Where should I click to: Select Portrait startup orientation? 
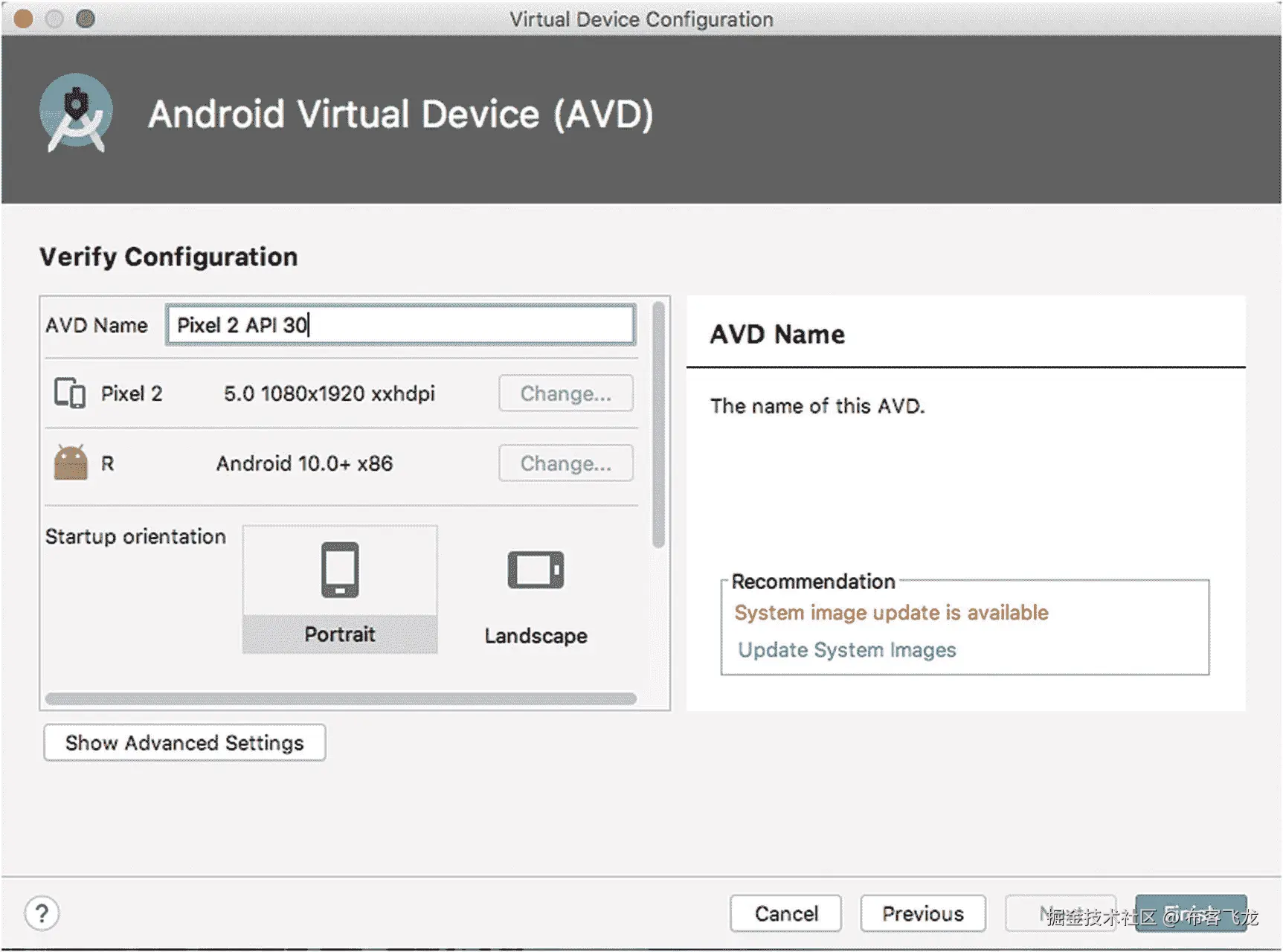tap(340, 589)
